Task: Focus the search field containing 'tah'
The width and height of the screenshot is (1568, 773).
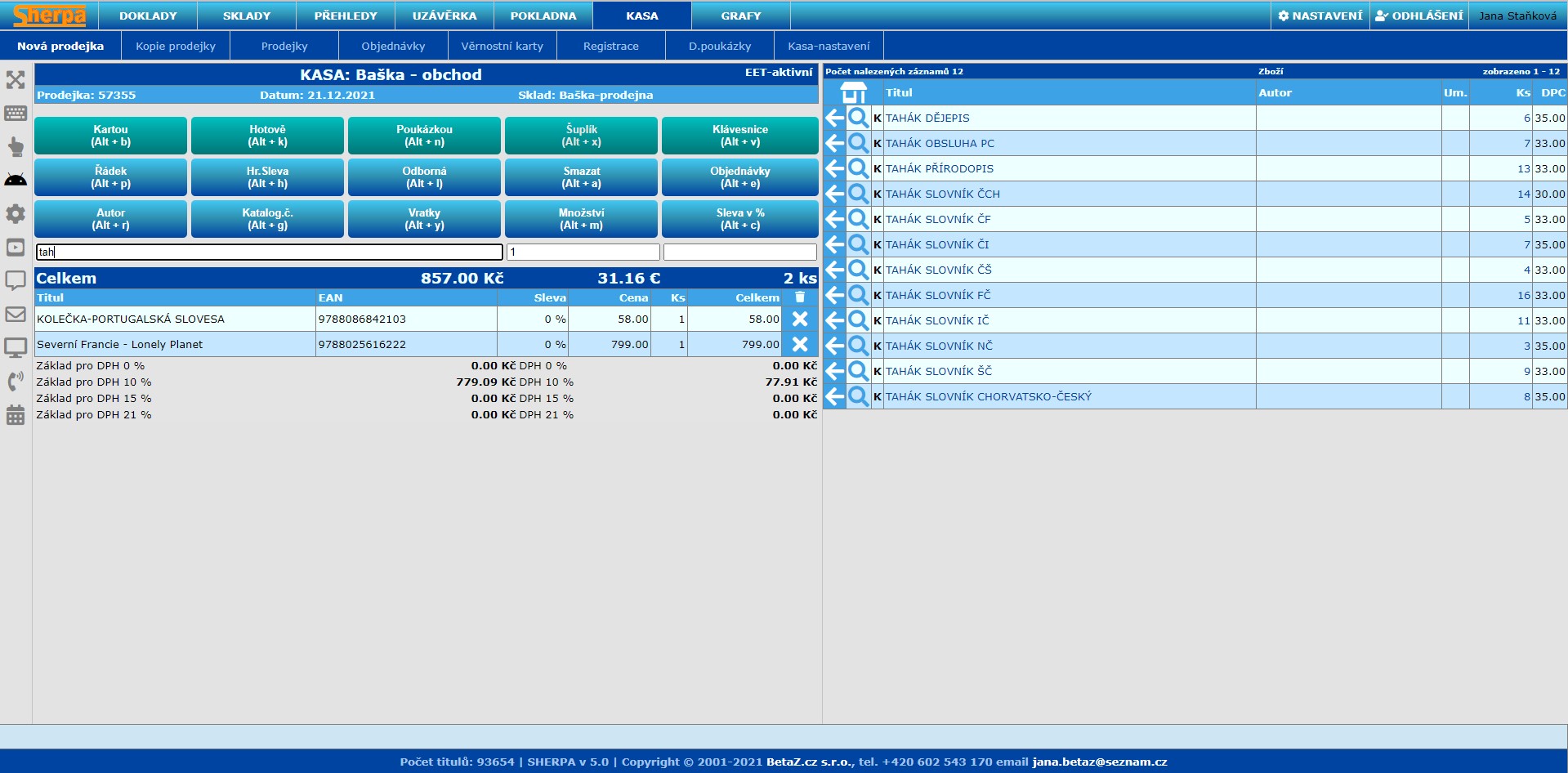Action: pos(269,252)
